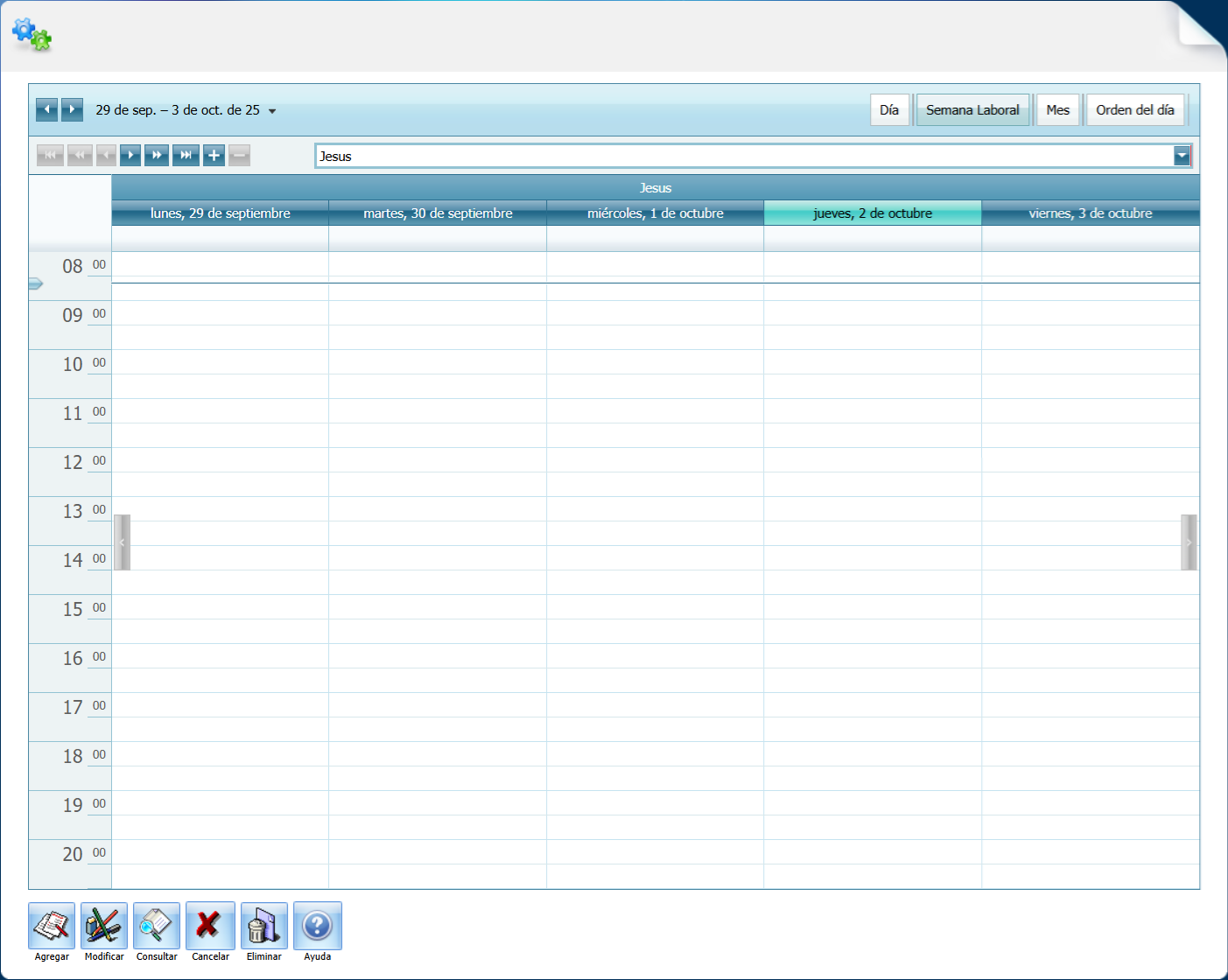Select the Semana Laboral view button
Image resolution: width=1228 pixels, height=980 pixels.
pos(972,109)
